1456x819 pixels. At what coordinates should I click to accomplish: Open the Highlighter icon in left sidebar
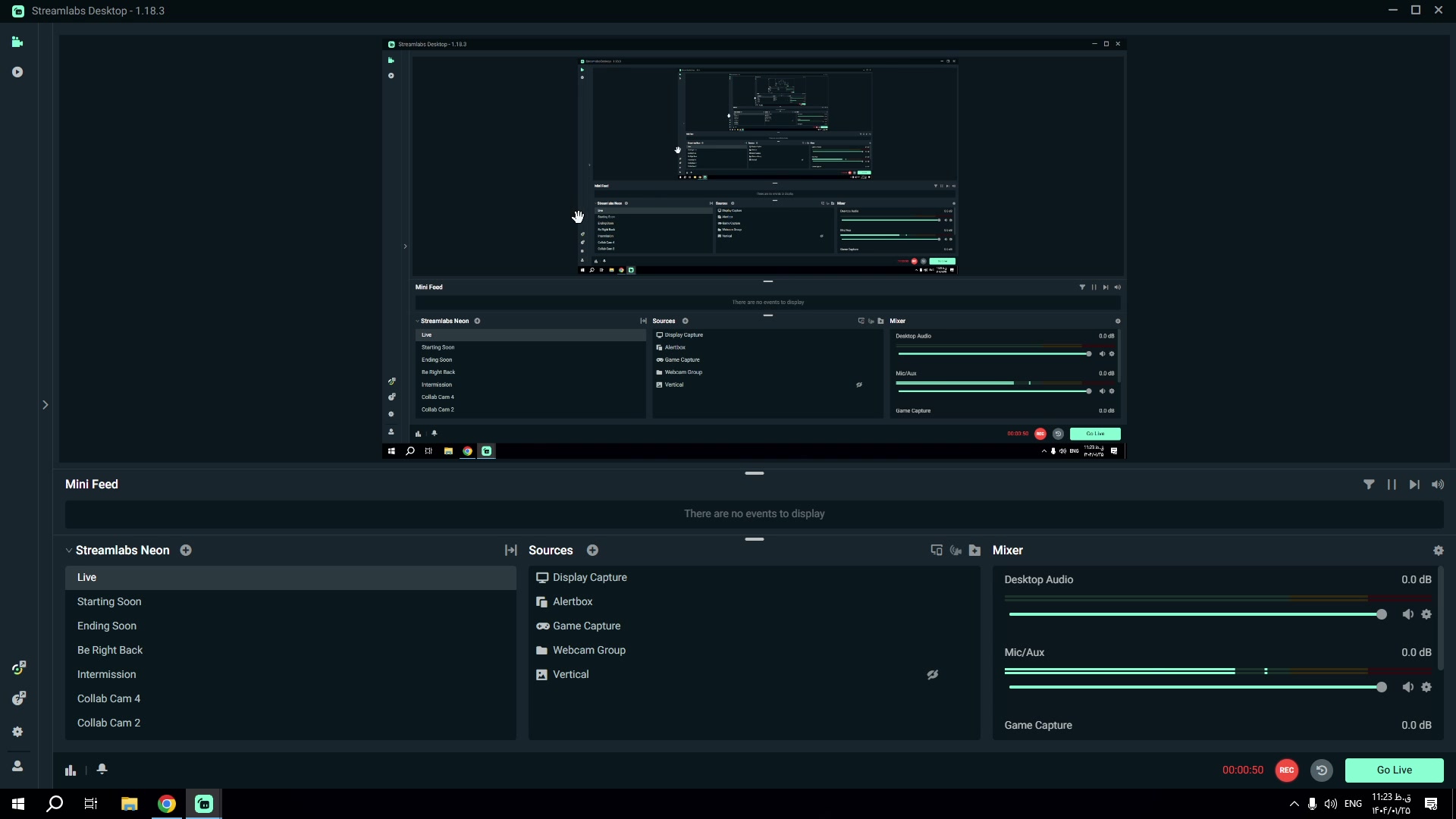pyautogui.click(x=17, y=72)
